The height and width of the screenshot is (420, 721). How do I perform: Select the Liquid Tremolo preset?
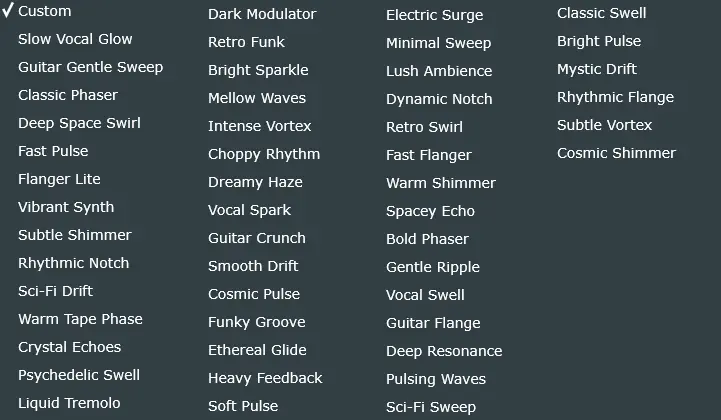point(69,403)
